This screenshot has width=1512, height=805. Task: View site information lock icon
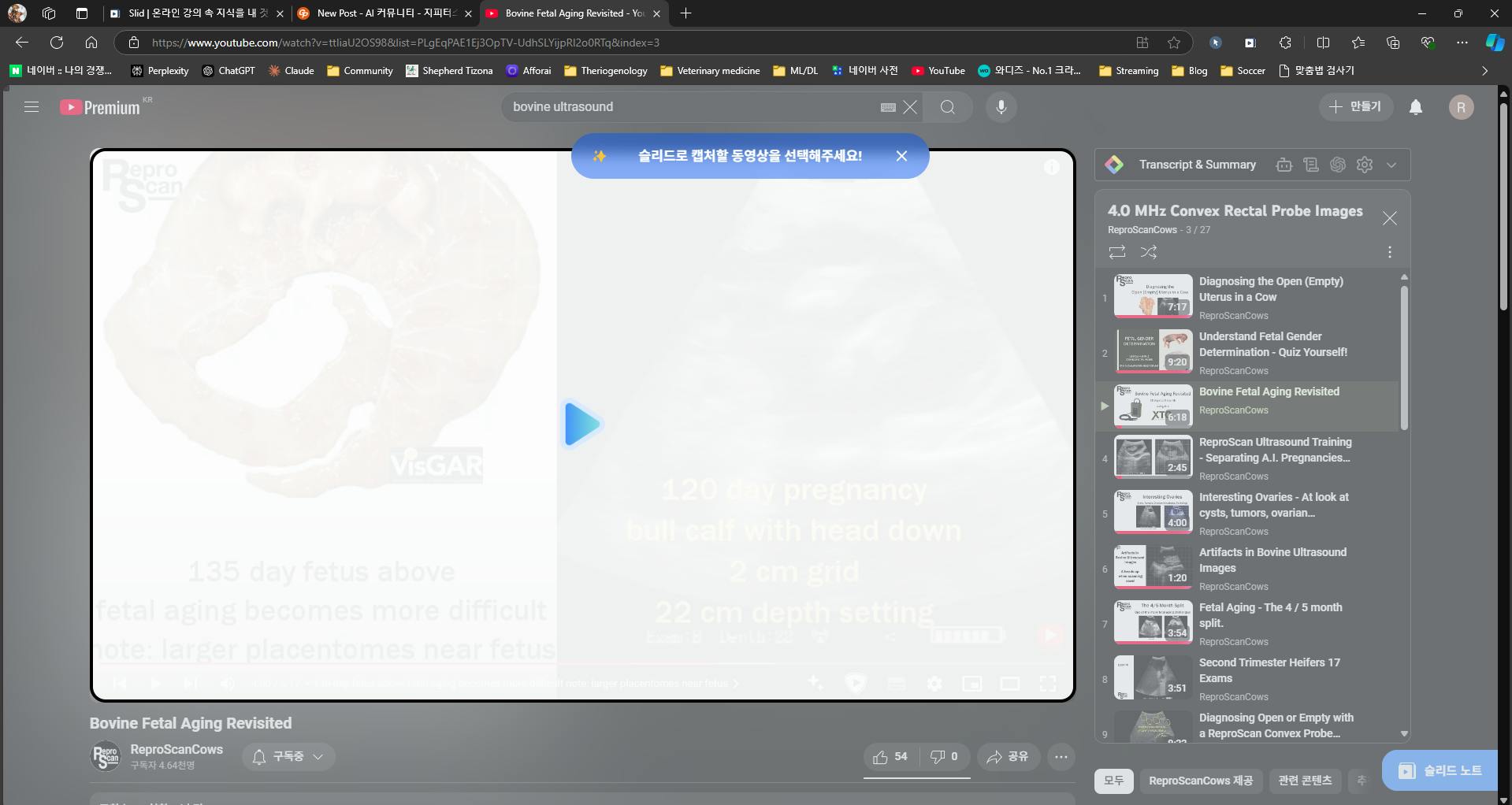134,43
